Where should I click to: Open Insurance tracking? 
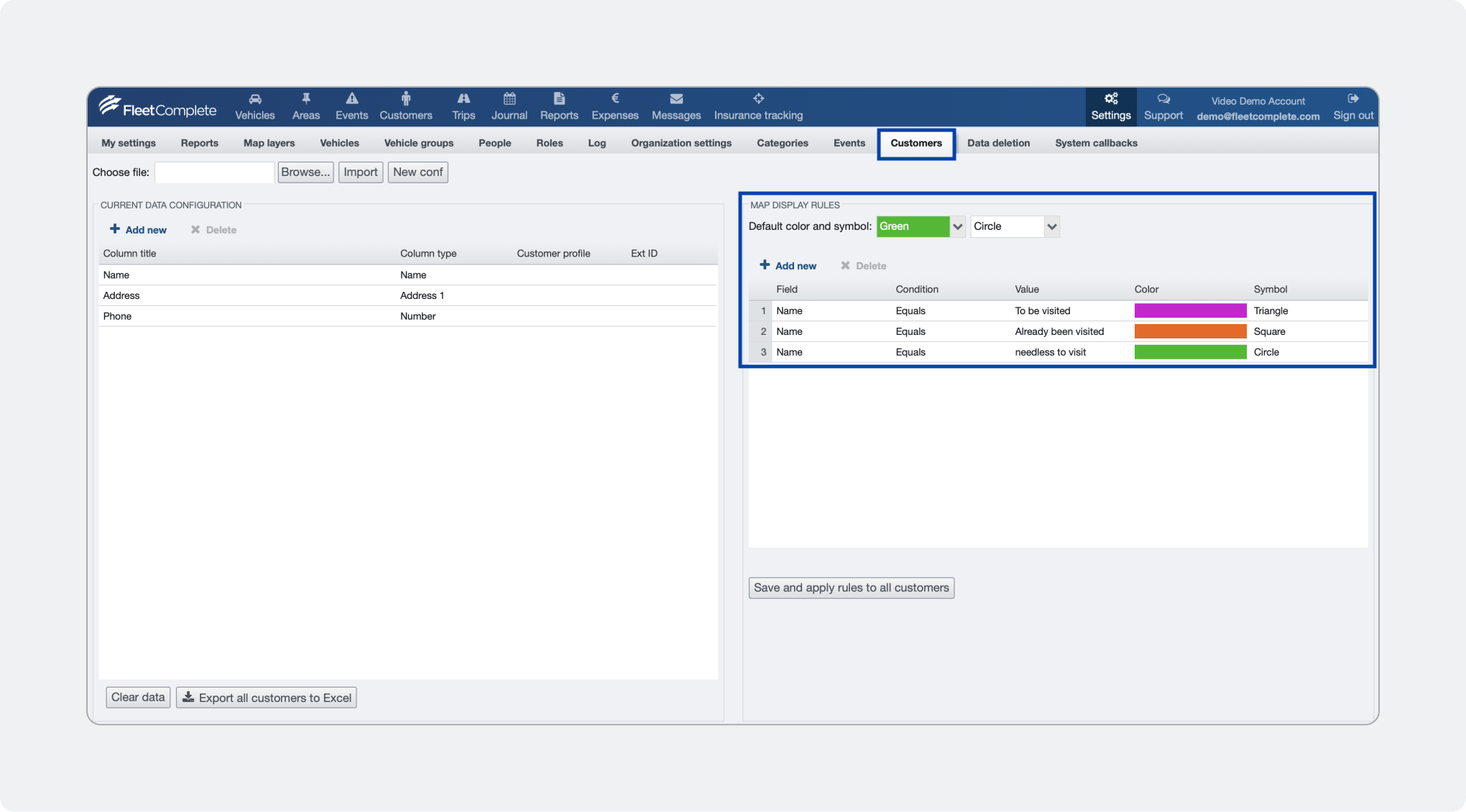coord(758,106)
